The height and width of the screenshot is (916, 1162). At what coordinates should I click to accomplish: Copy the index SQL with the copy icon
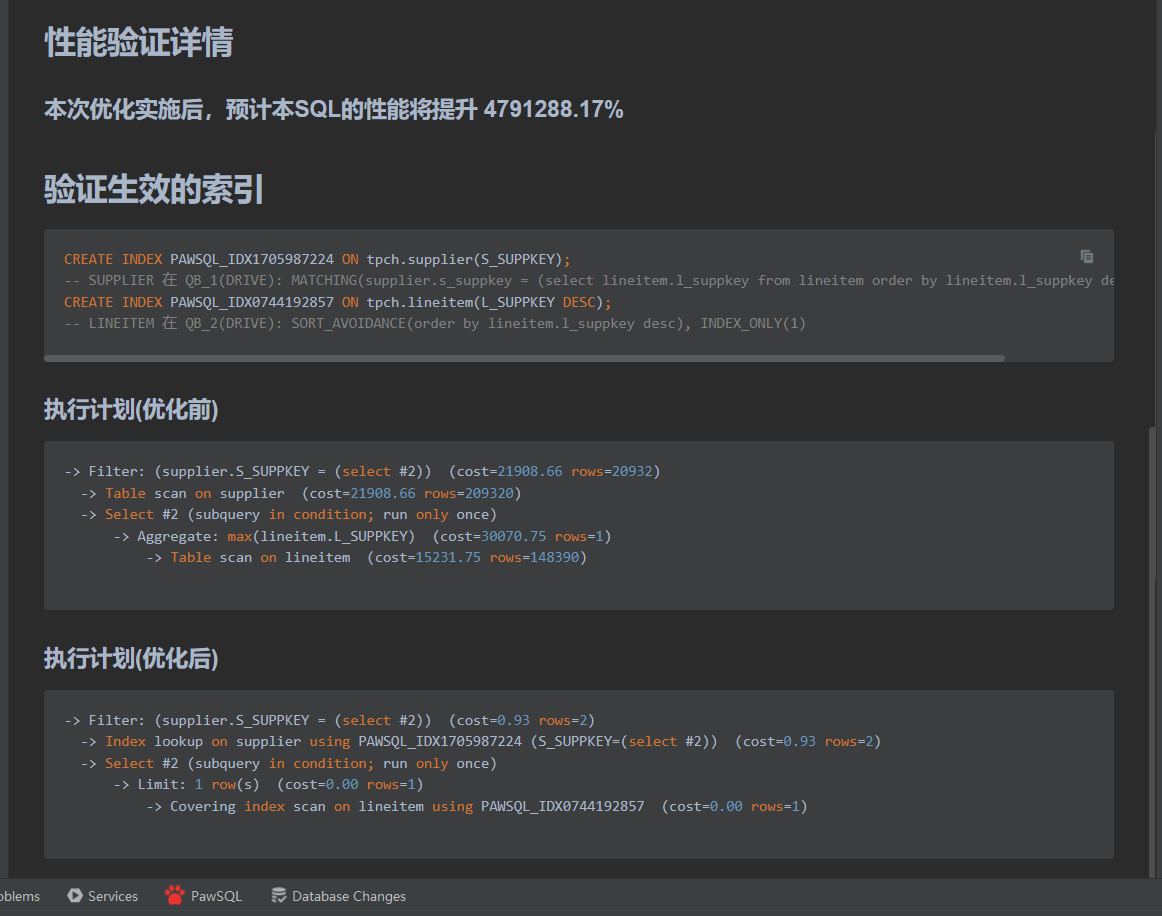pos(1087,256)
